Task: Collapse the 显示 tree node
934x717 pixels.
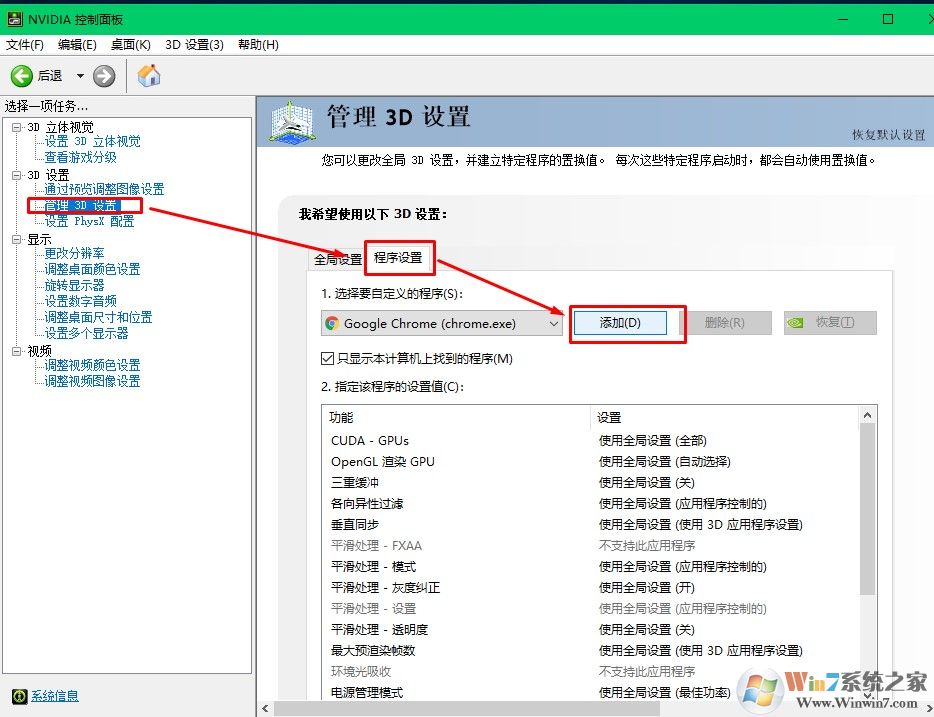Action: coord(16,240)
